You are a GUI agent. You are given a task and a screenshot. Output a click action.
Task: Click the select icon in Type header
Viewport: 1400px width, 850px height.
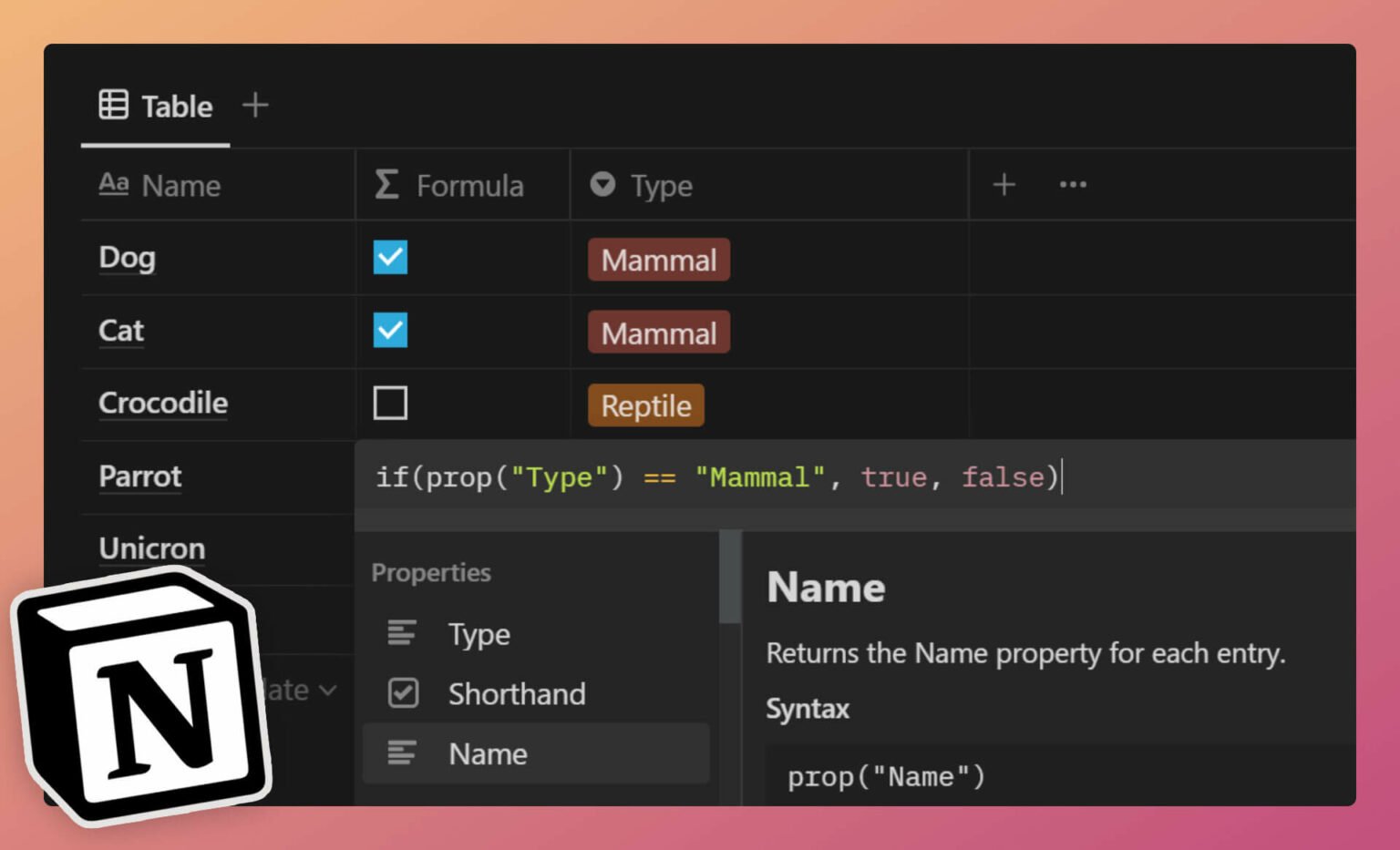602,185
